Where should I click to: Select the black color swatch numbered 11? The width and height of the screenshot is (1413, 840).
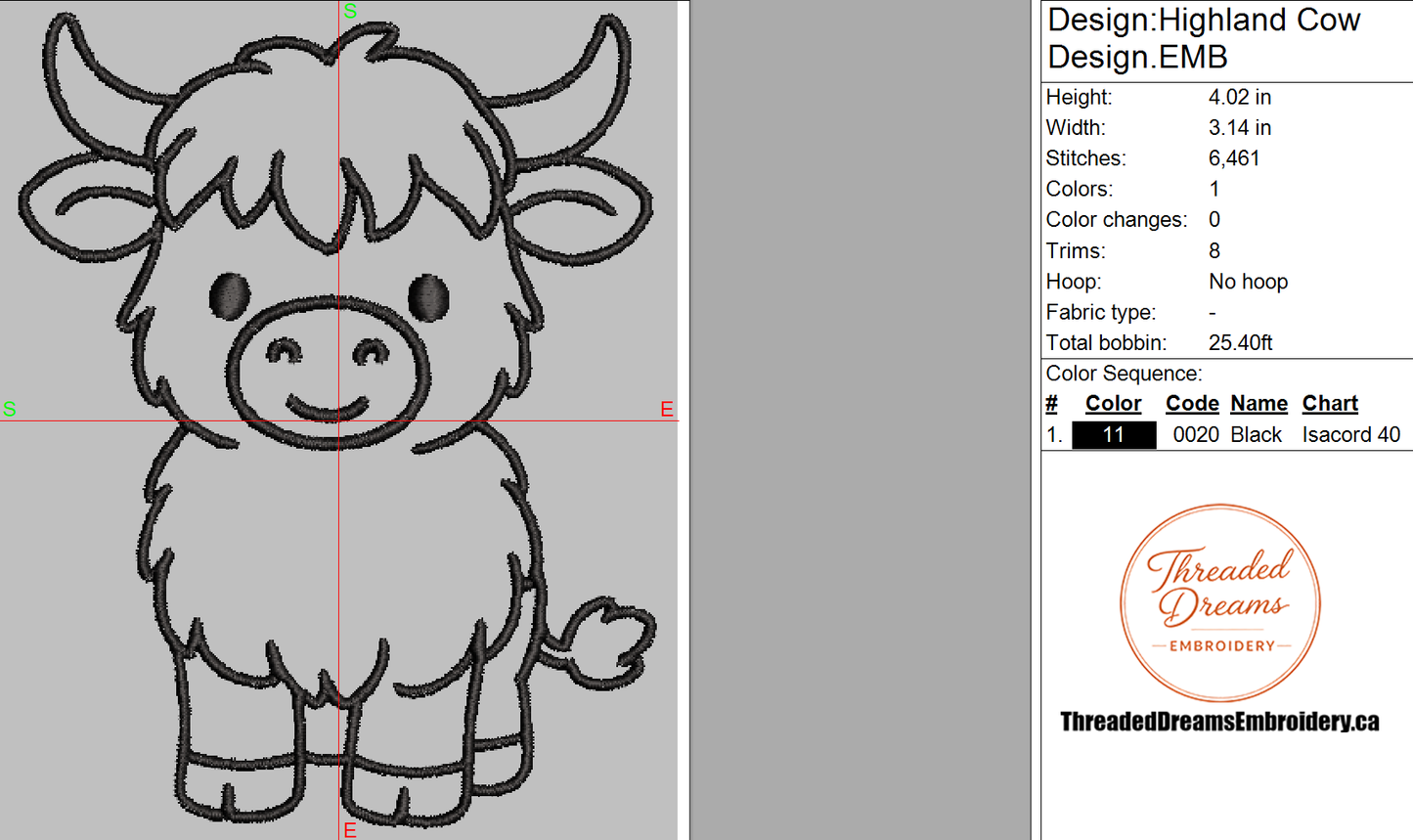[1114, 435]
